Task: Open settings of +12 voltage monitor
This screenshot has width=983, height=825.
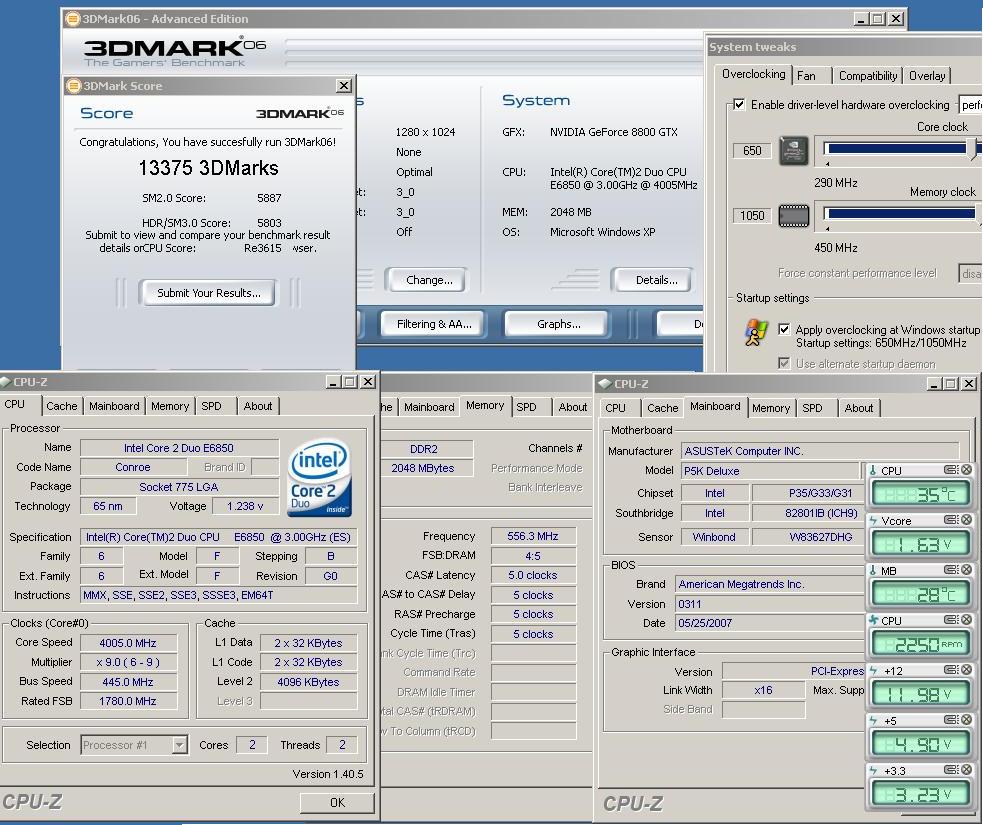Action: tap(951, 670)
